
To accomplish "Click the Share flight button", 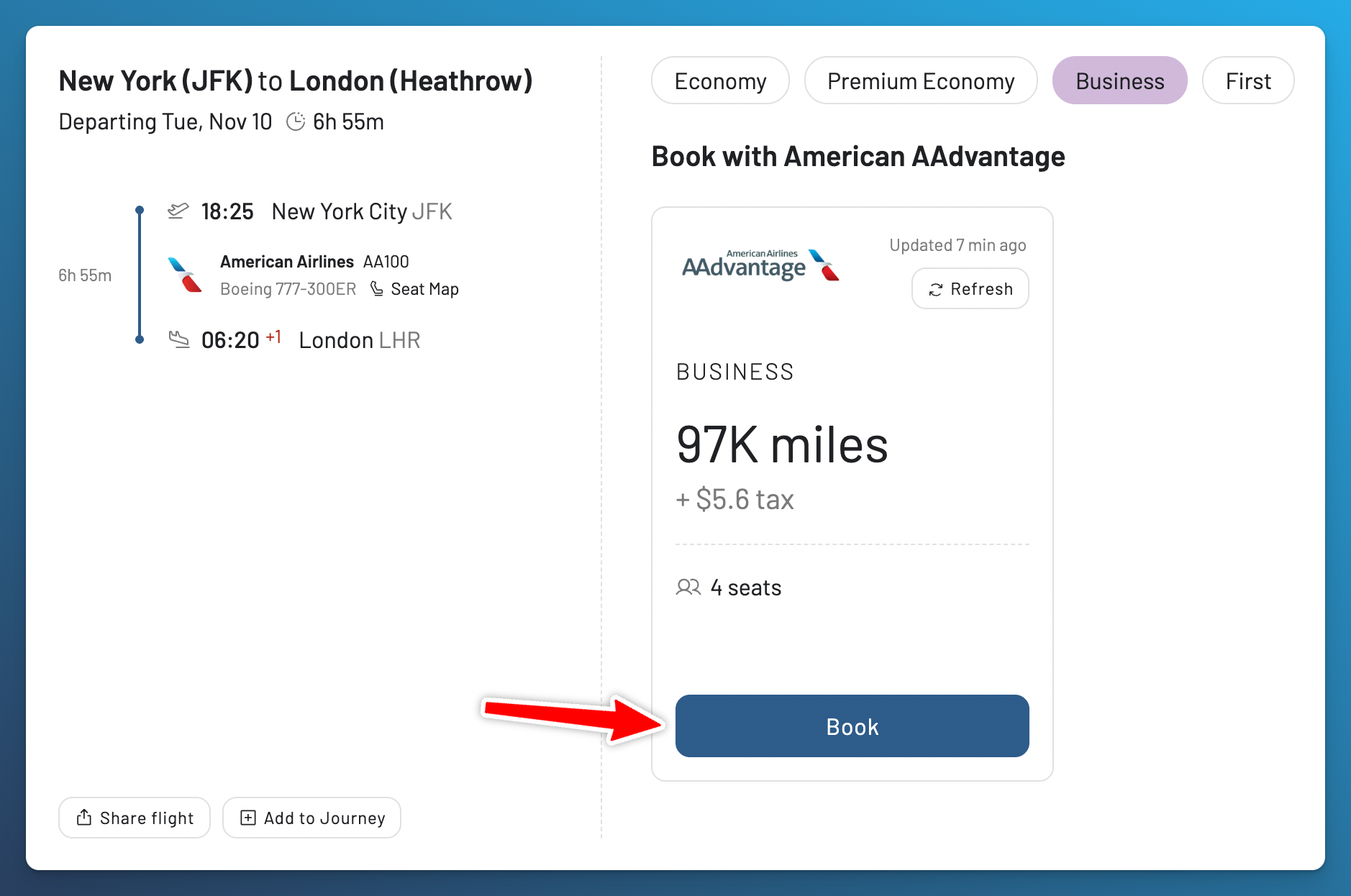I will coord(135,818).
